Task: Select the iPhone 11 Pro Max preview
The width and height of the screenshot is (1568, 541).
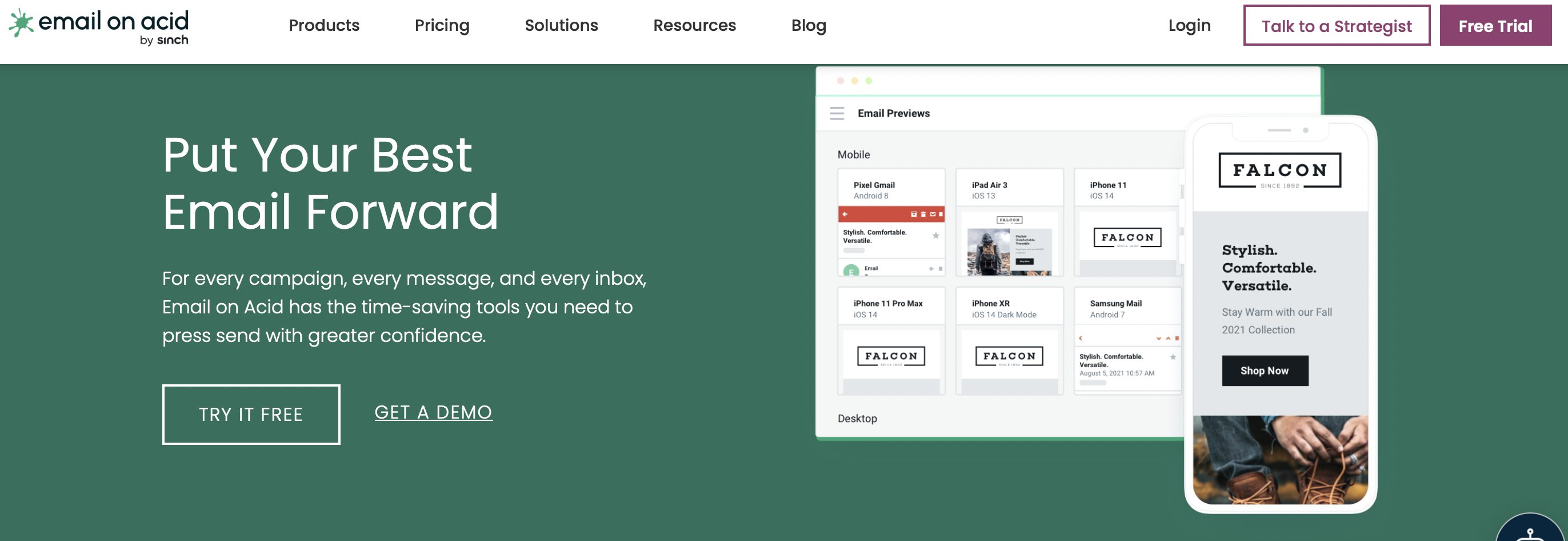Action: [x=891, y=341]
